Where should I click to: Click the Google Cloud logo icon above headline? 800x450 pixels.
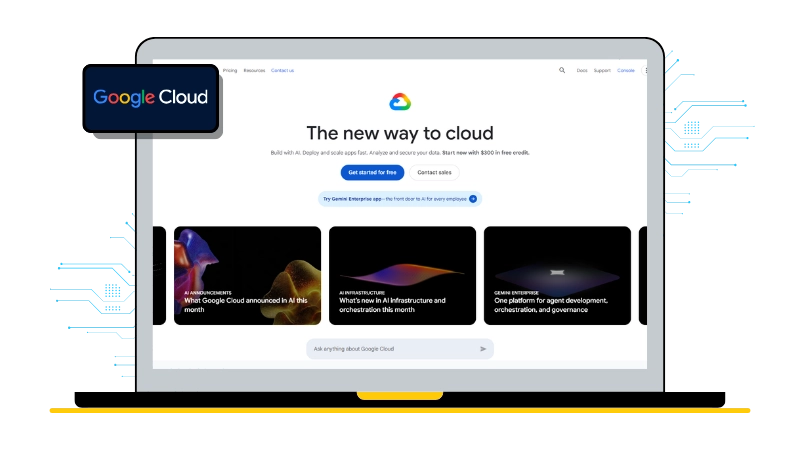tap(400, 102)
